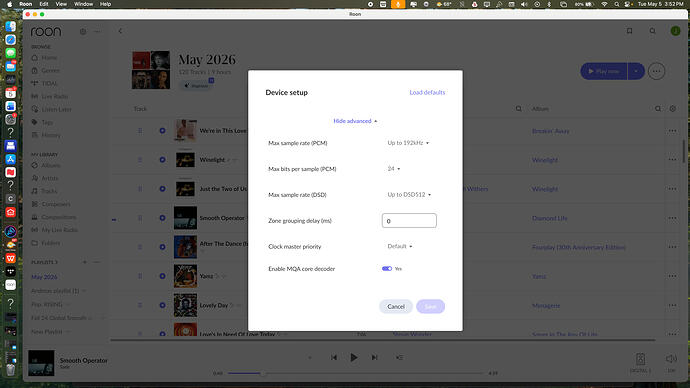Open the play queue icon
This screenshot has height=388, width=690.
coord(399,358)
